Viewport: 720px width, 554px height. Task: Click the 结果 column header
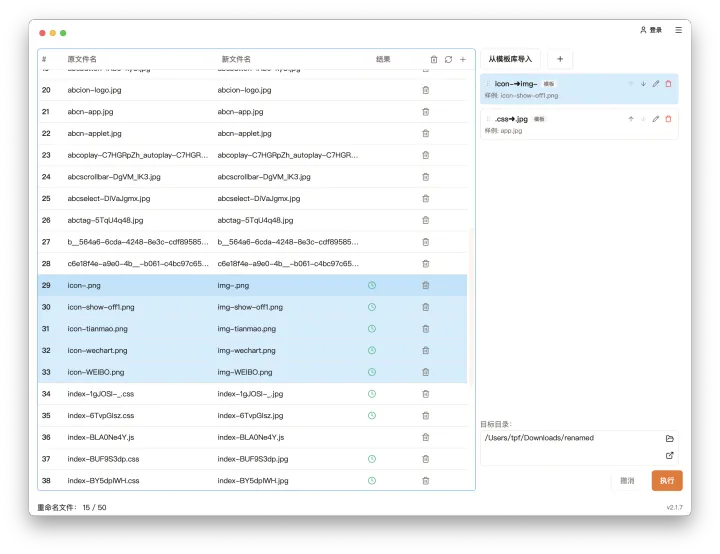point(383,59)
